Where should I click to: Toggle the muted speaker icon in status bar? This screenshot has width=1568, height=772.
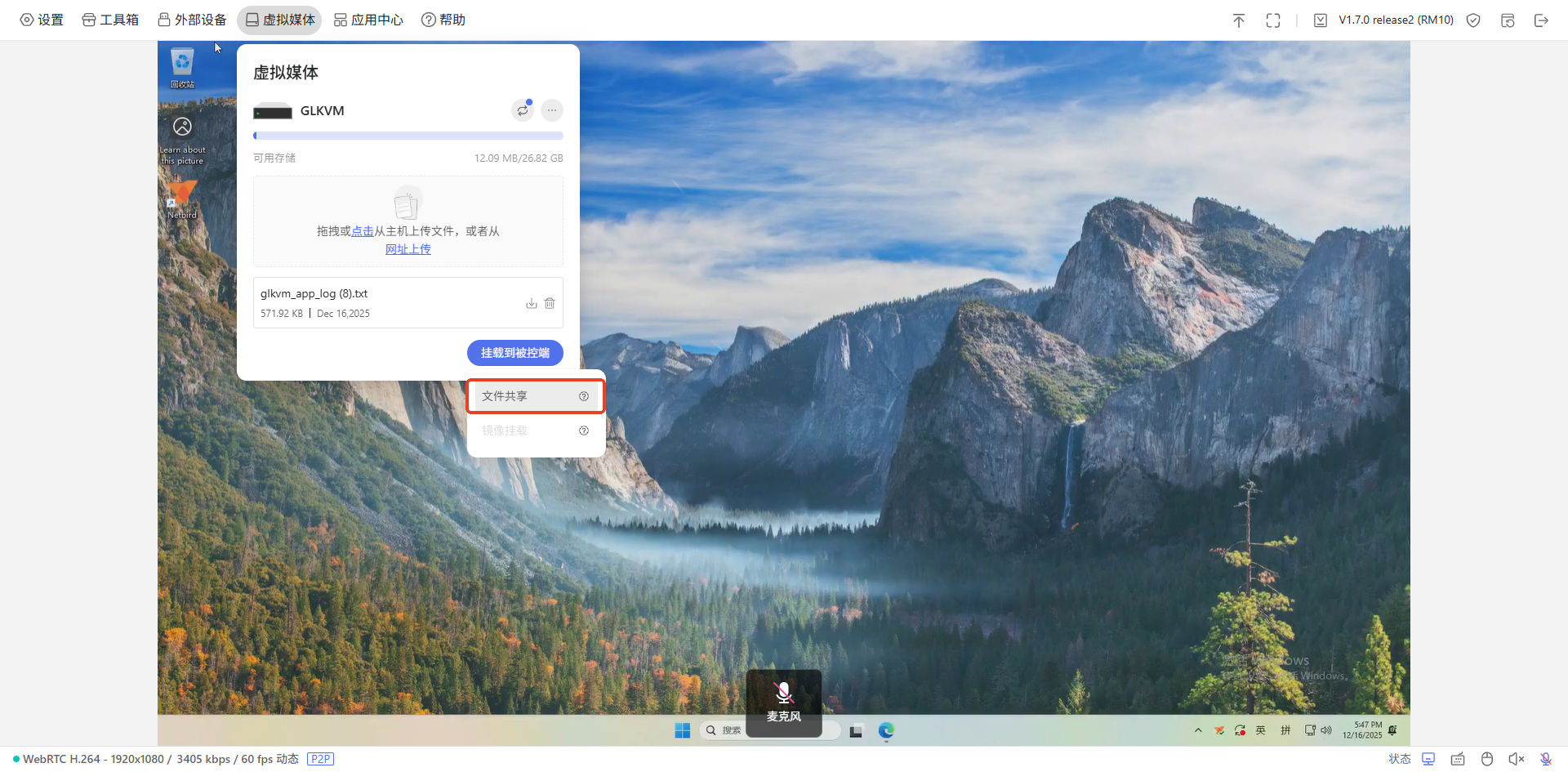(1517, 759)
